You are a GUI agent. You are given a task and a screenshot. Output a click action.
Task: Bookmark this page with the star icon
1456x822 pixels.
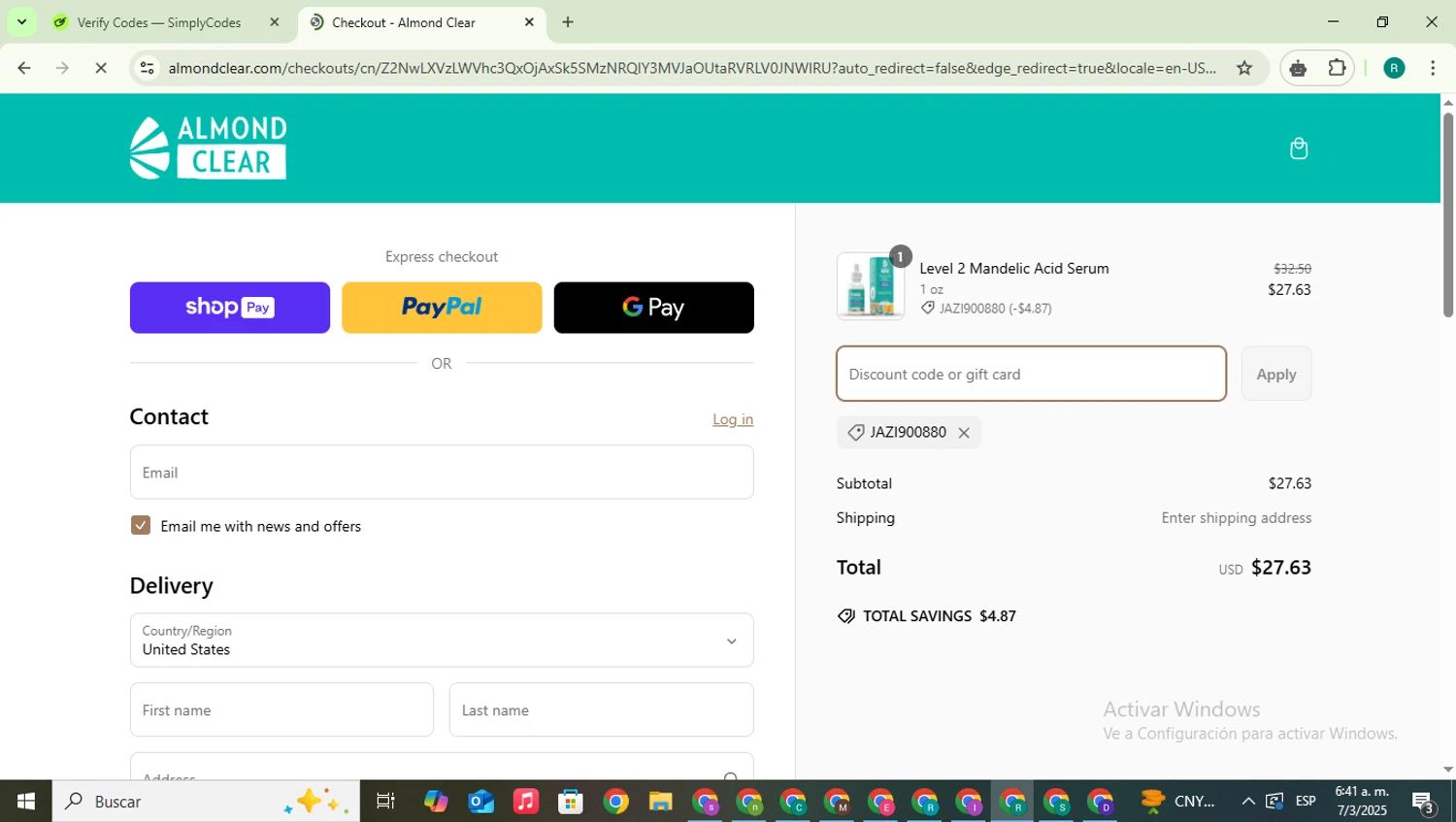pos(1244,68)
